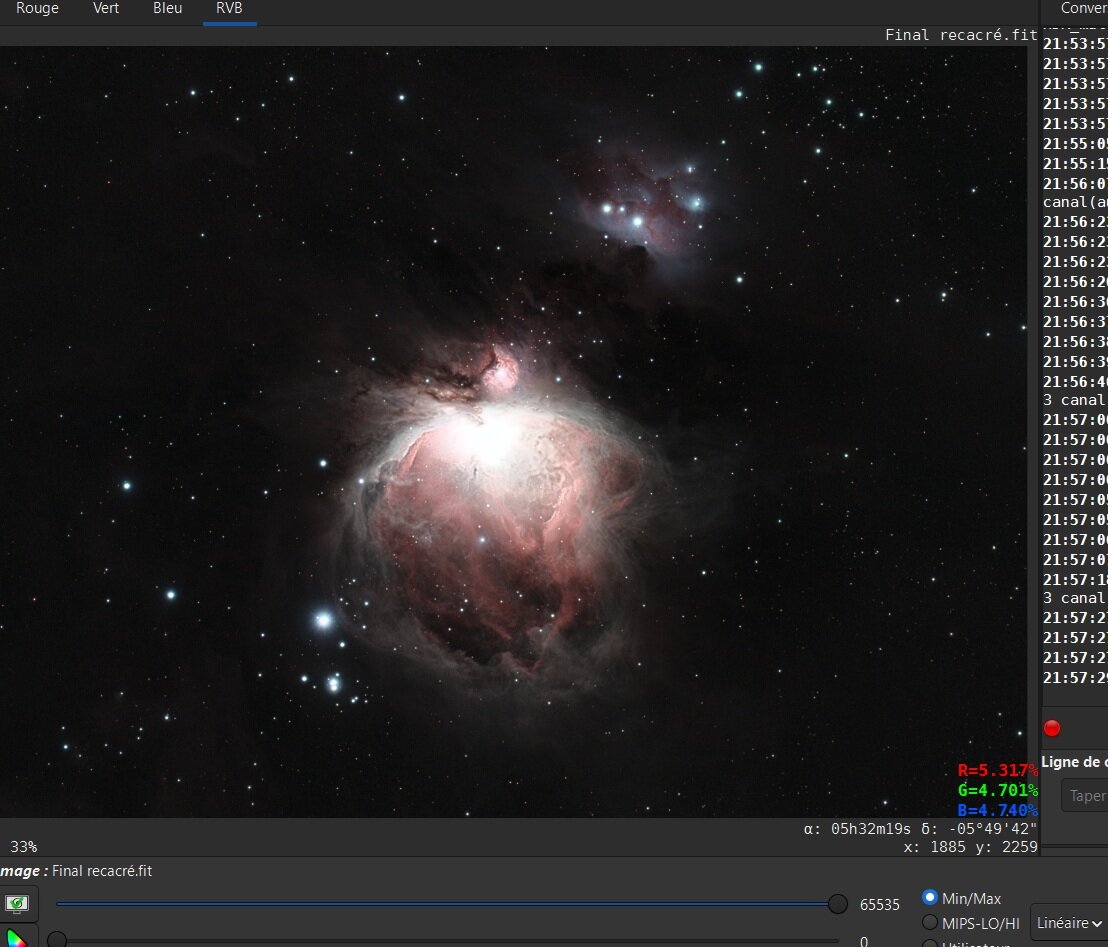Click the red stop process icon
The height and width of the screenshot is (947, 1108).
(x=1051, y=728)
